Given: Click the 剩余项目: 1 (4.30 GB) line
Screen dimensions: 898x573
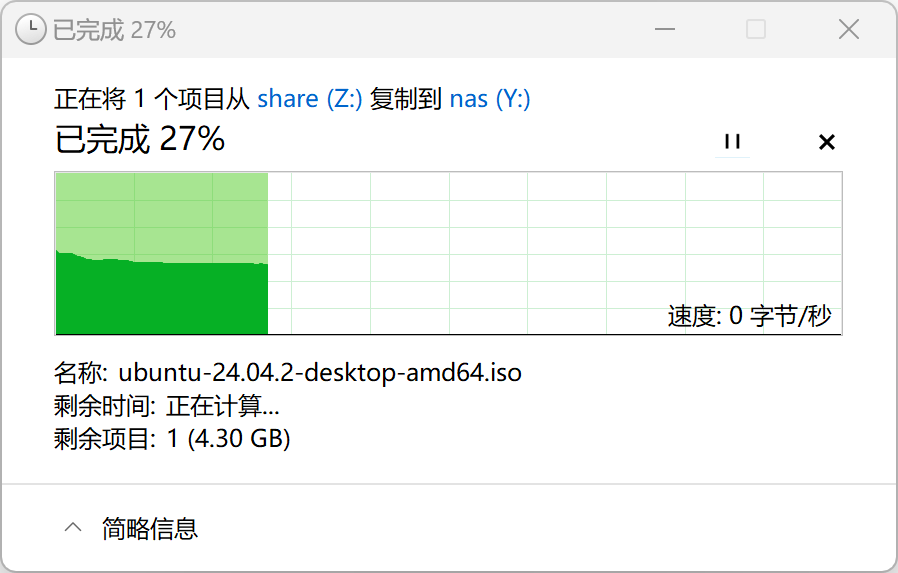Looking at the screenshot, I should click(x=172, y=438).
